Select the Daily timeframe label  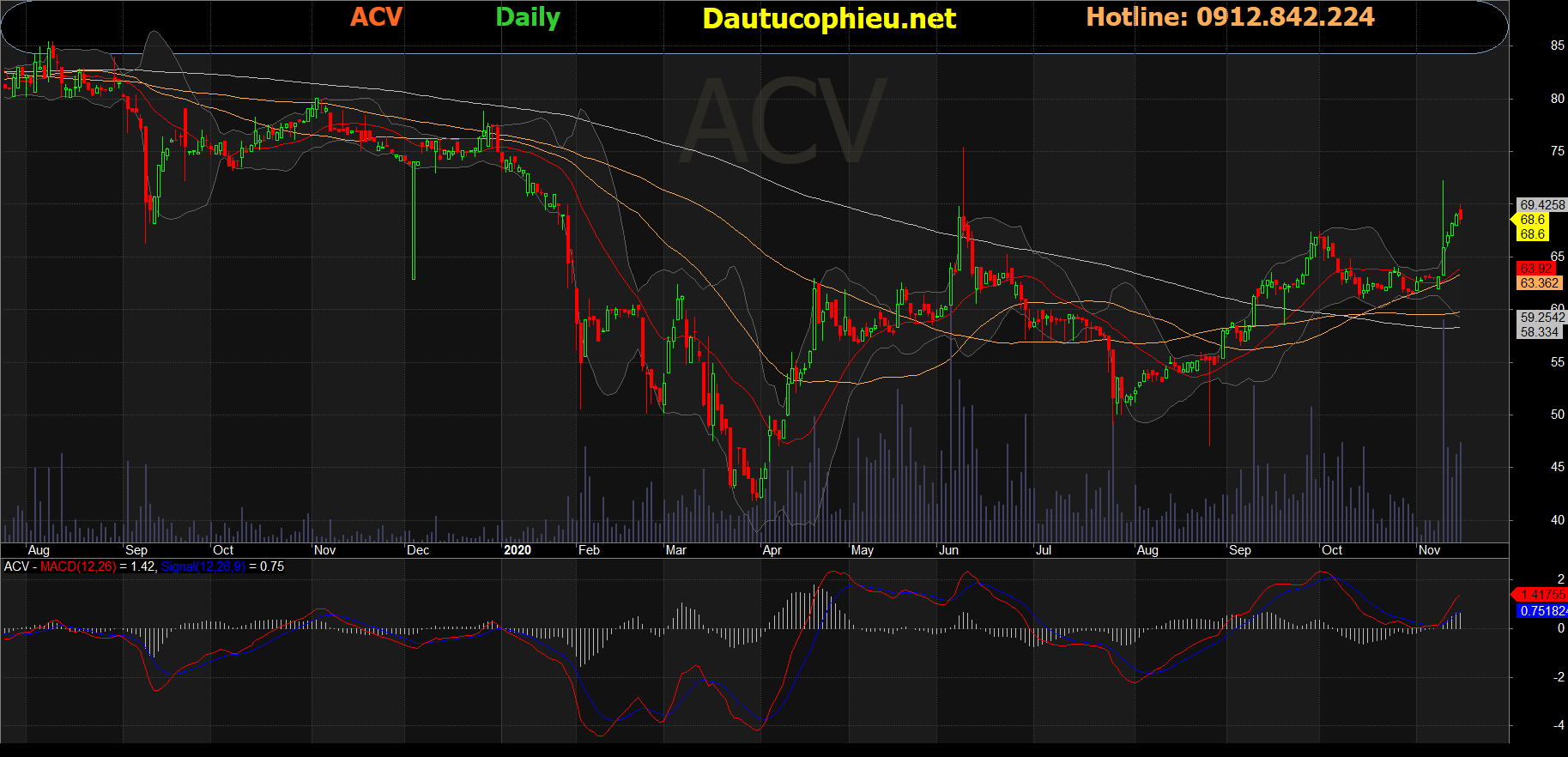[527, 17]
